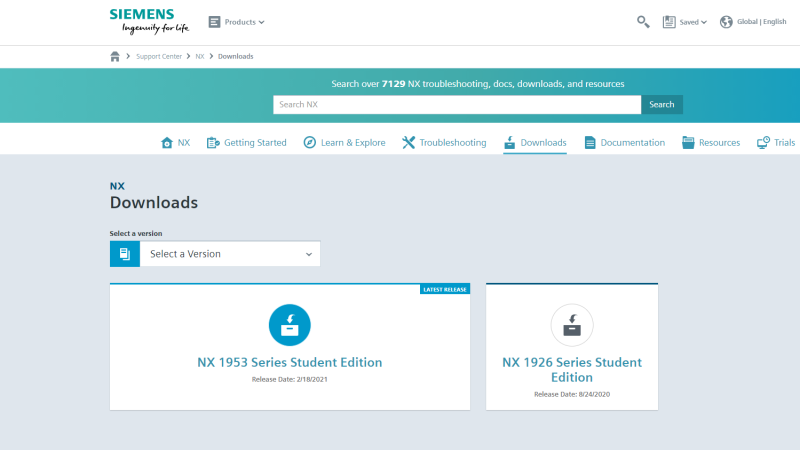Open the Saved items icon
800x450 pixels.
coord(669,22)
